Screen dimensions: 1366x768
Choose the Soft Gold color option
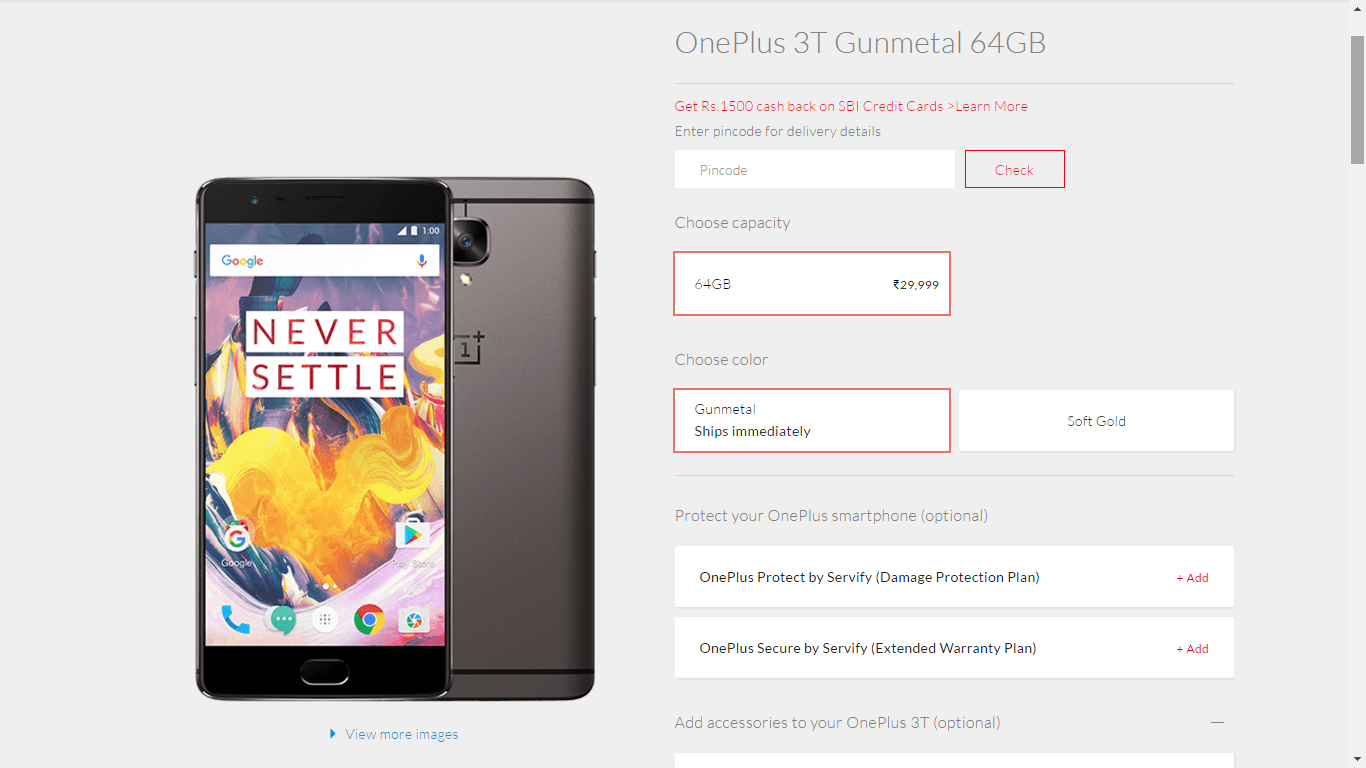pos(1096,421)
